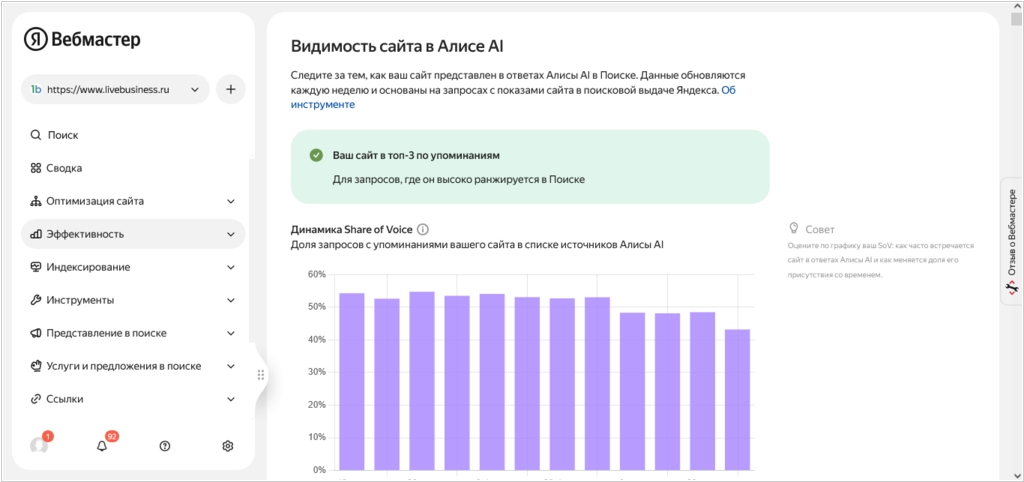This screenshot has width=1024, height=482.
Task: Open settings gear icon
Action: pyautogui.click(x=228, y=445)
